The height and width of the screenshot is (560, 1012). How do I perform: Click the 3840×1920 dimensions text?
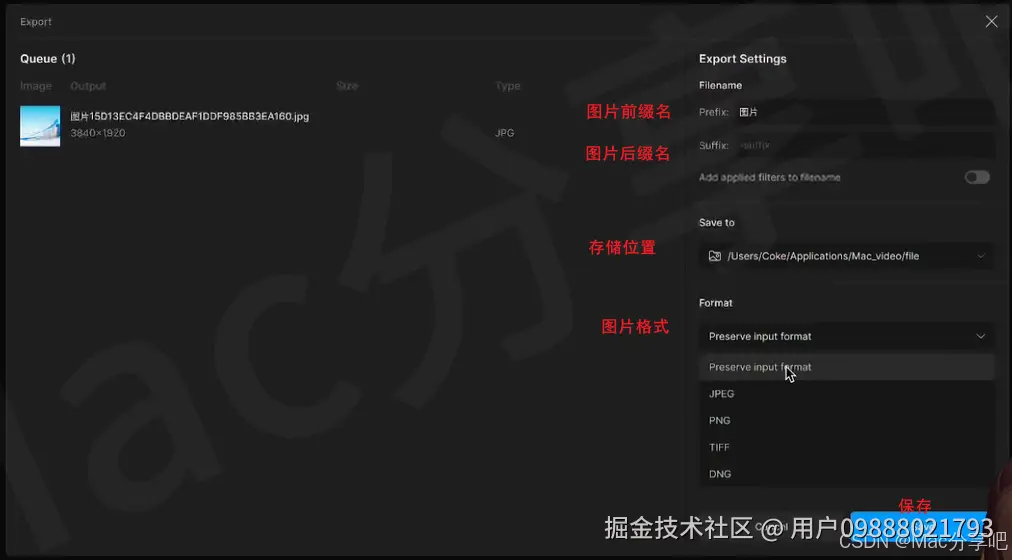point(98,133)
